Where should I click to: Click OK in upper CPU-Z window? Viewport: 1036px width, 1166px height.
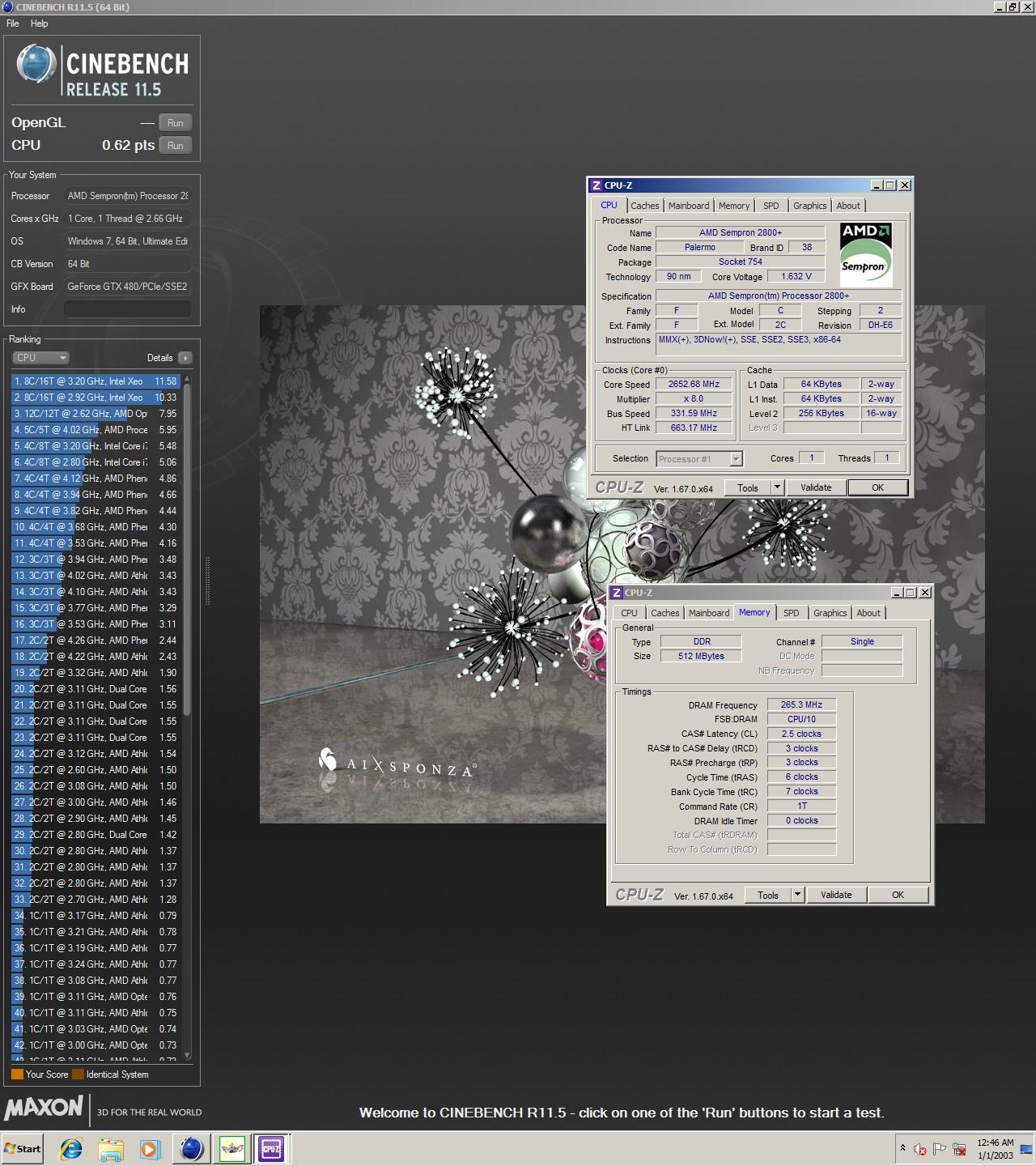point(877,487)
